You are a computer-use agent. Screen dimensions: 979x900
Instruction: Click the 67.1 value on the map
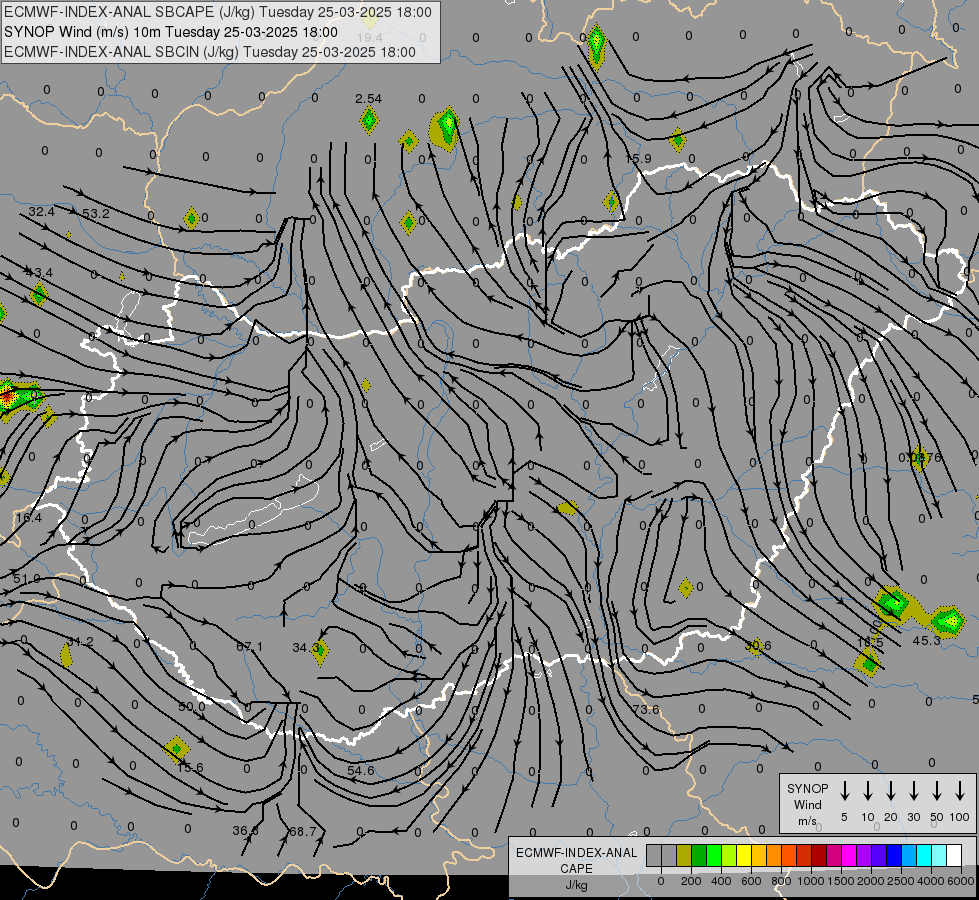tap(249, 646)
